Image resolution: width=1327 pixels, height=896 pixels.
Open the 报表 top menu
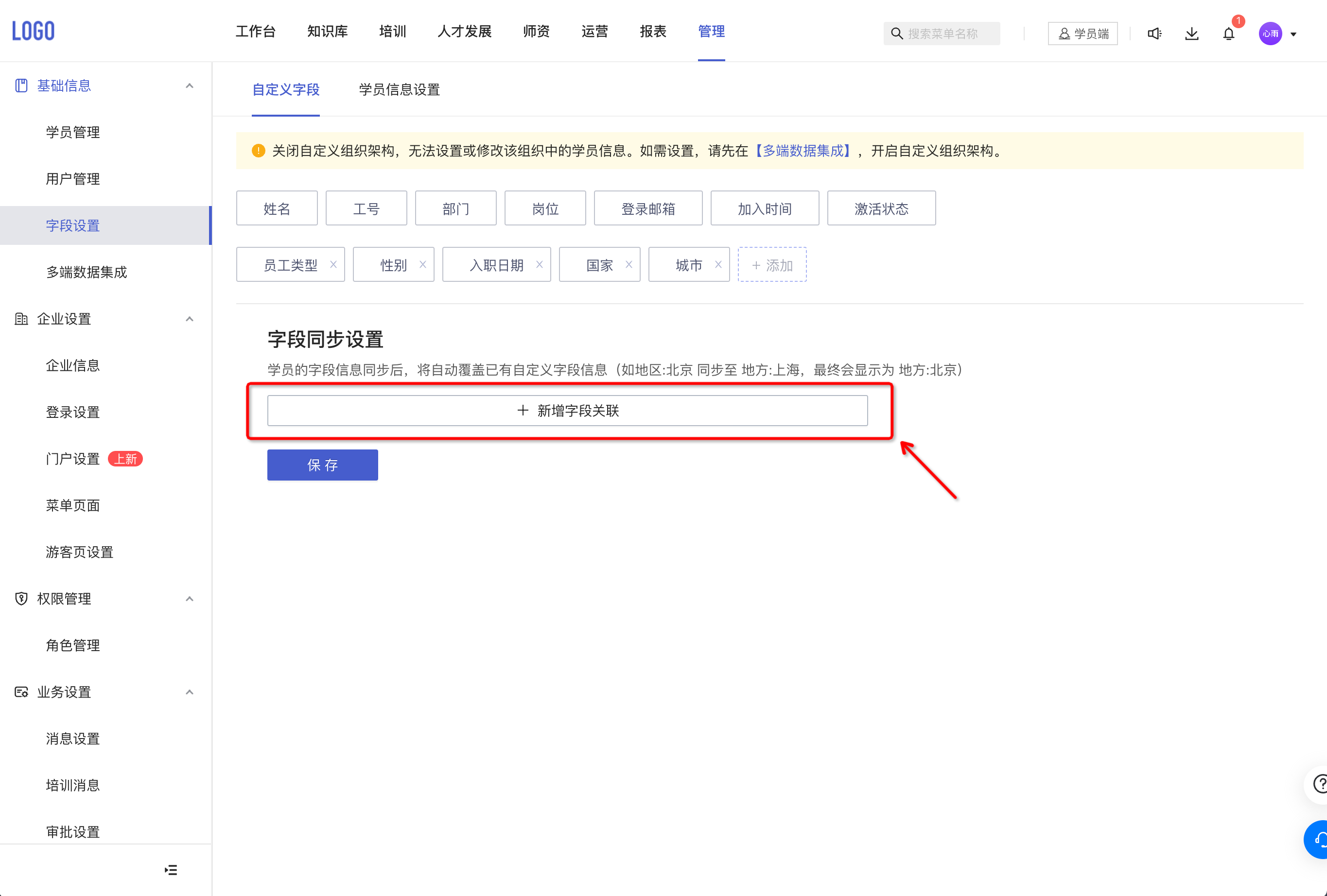tap(653, 32)
